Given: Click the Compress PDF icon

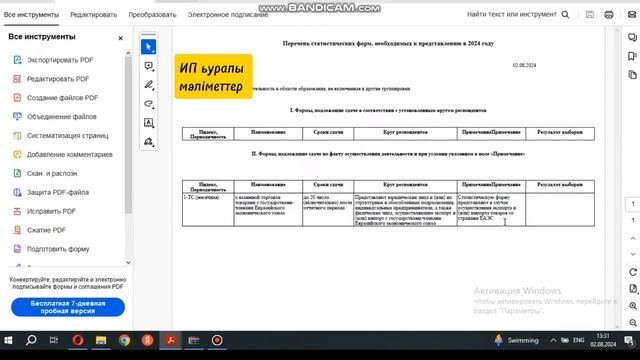Looking at the screenshot, I should tap(17, 230).
